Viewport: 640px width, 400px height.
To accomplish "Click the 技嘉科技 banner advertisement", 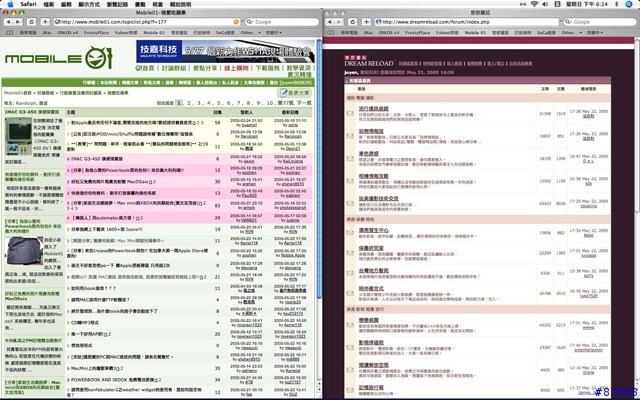I will coord(225,51).
